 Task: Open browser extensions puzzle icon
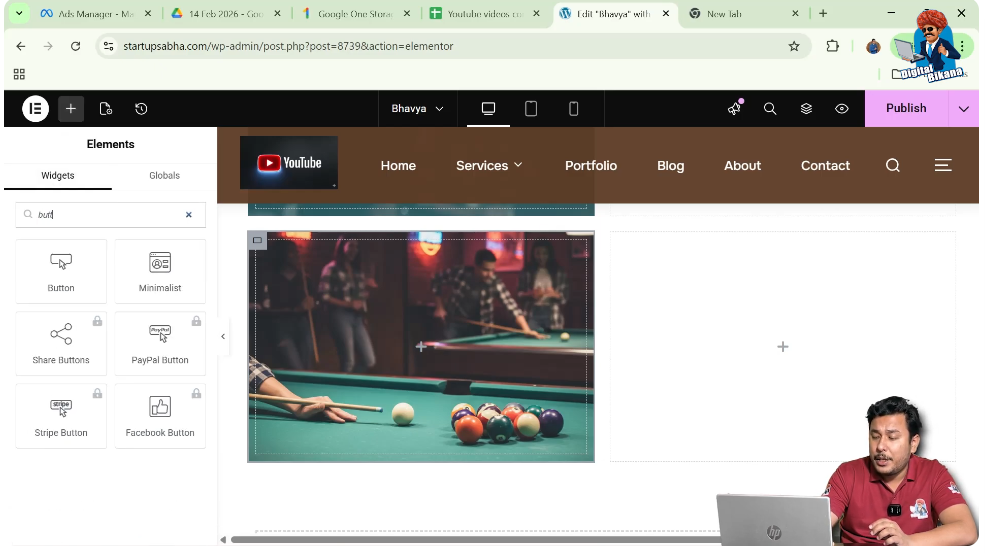[x=832, y=46]
